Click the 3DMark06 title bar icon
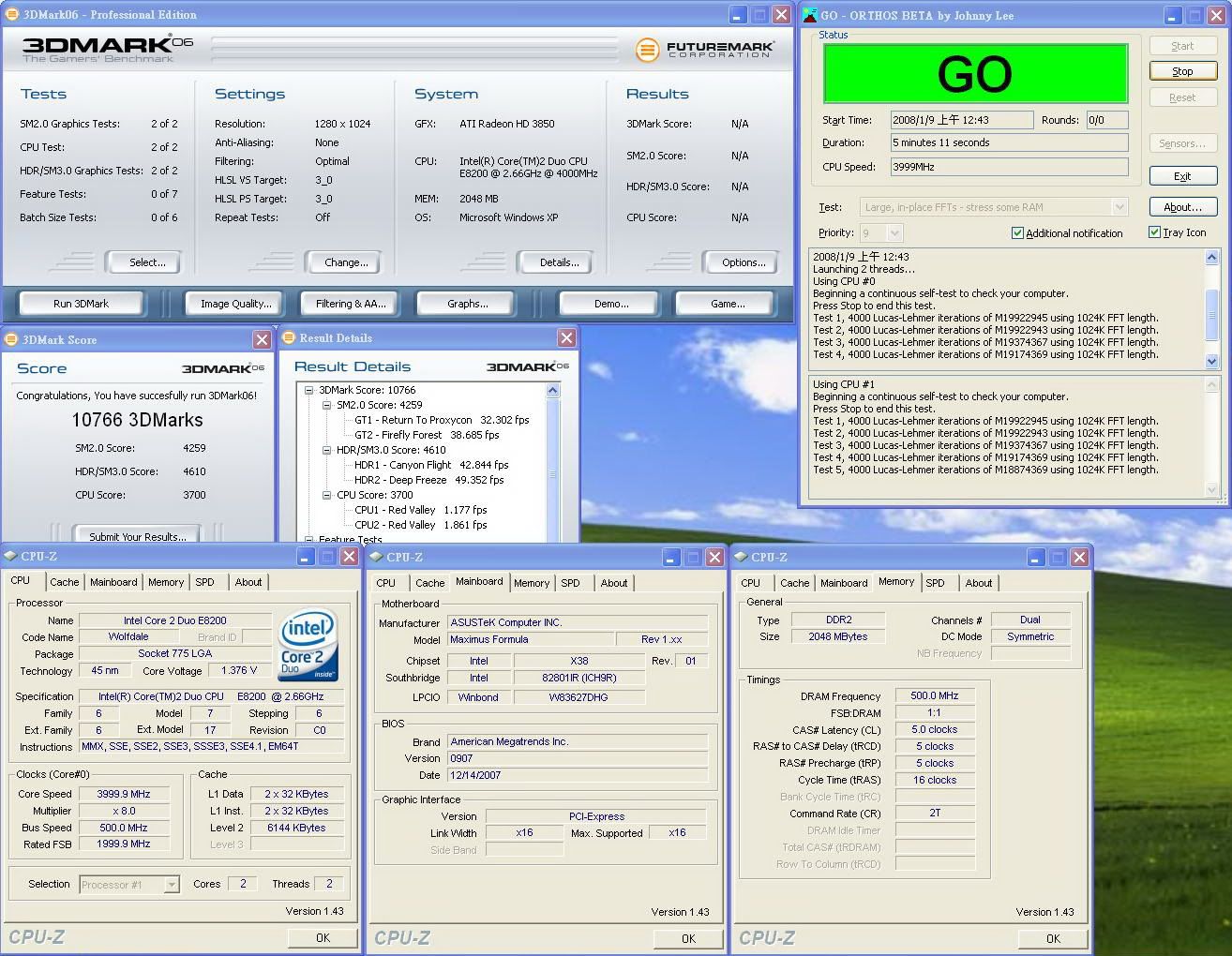 click(x=11, y=14)
